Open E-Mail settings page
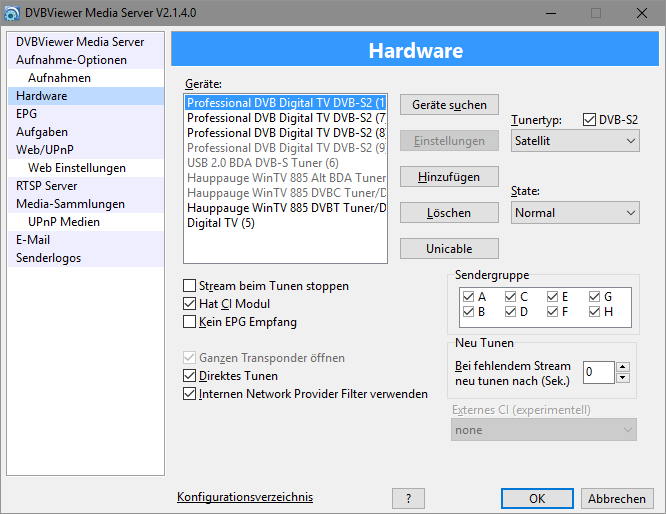666x514 pixels. [x=86, y=240]
